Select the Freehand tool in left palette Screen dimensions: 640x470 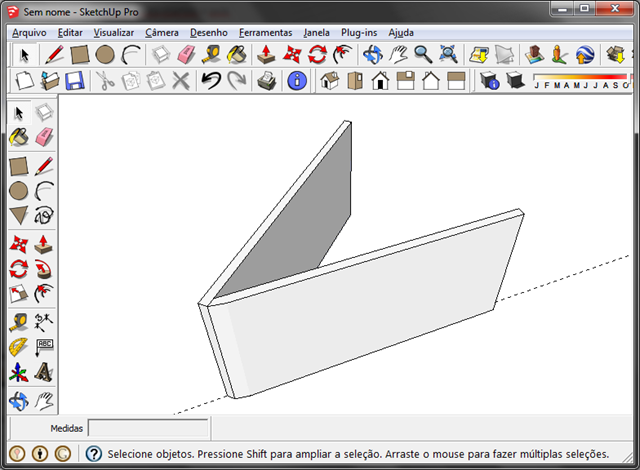click(44, 215)
